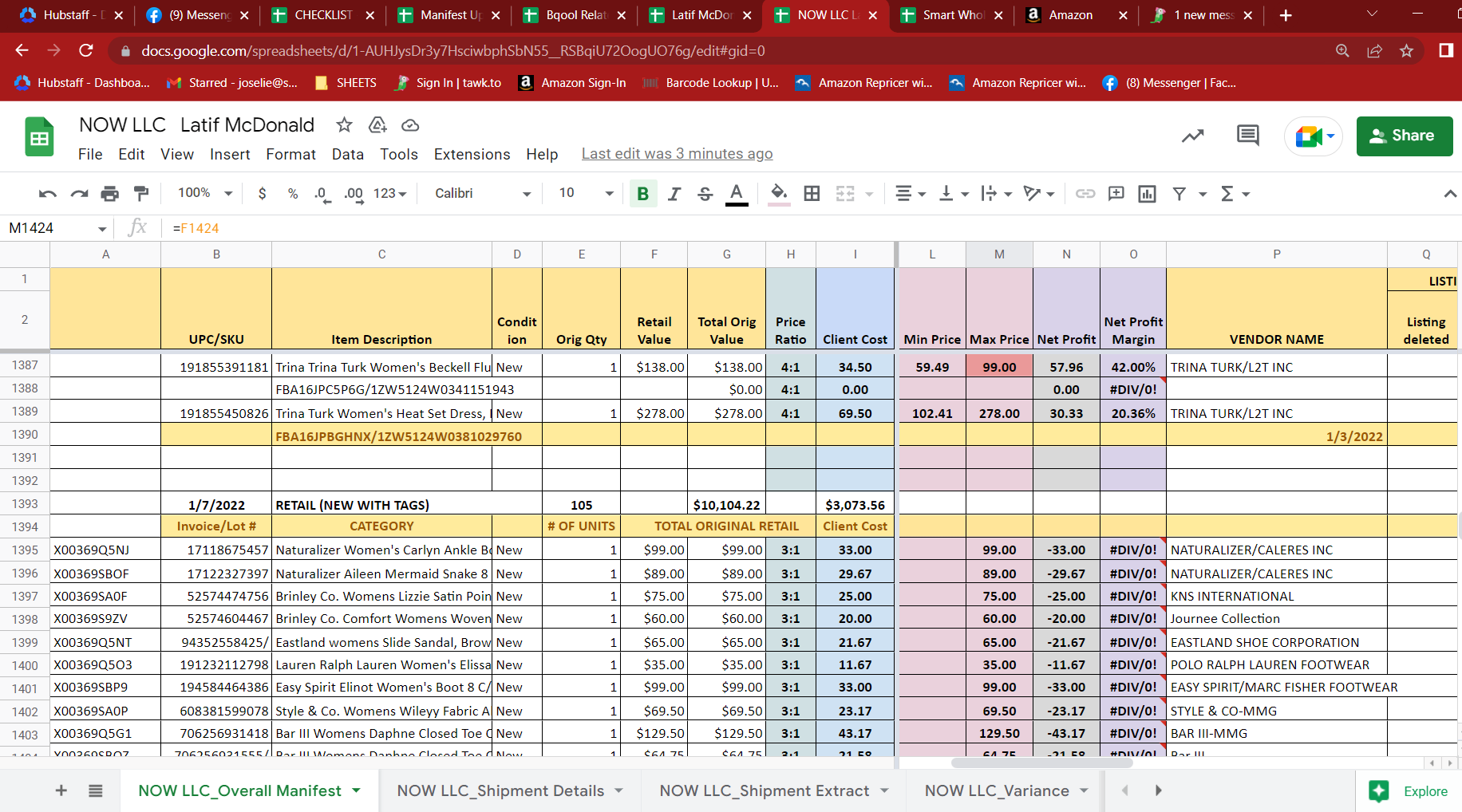Toggle Italic formatting
The height and width of the screenshot is (812, 1462).
674,194
